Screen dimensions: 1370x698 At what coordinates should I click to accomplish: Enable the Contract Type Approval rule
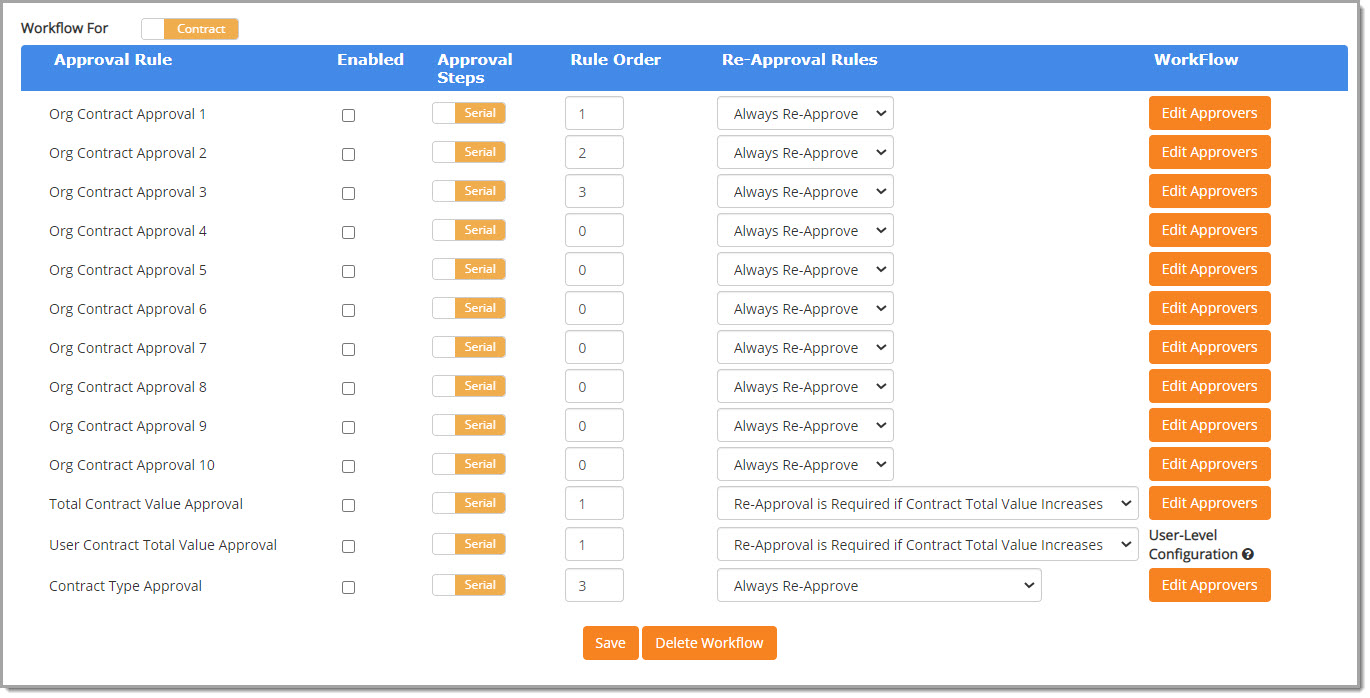pos(348,587)
